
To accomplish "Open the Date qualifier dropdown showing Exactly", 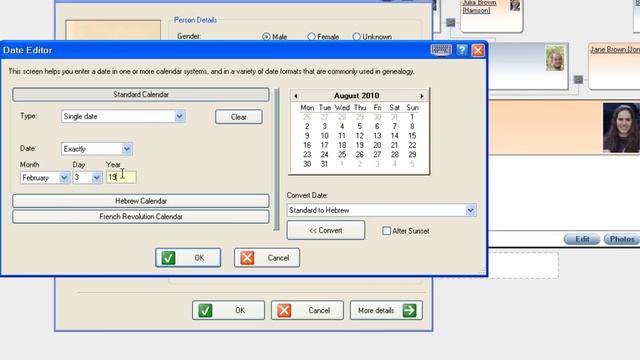I will pos(127,149).
